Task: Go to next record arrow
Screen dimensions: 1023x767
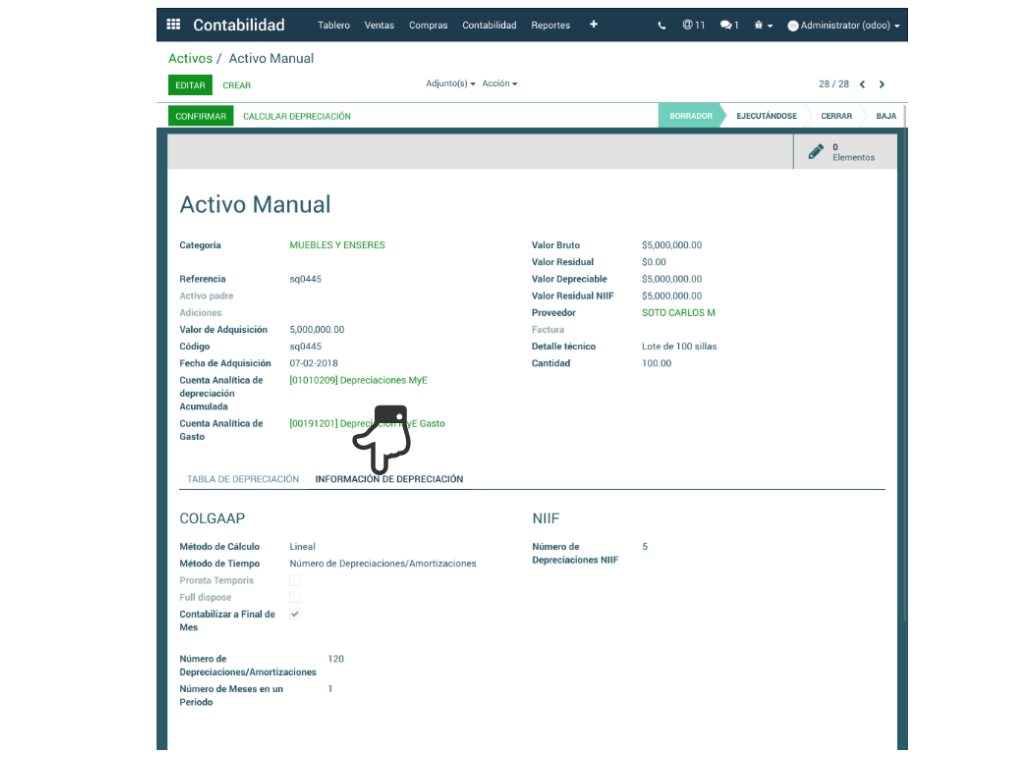Action: pos(882,85)
